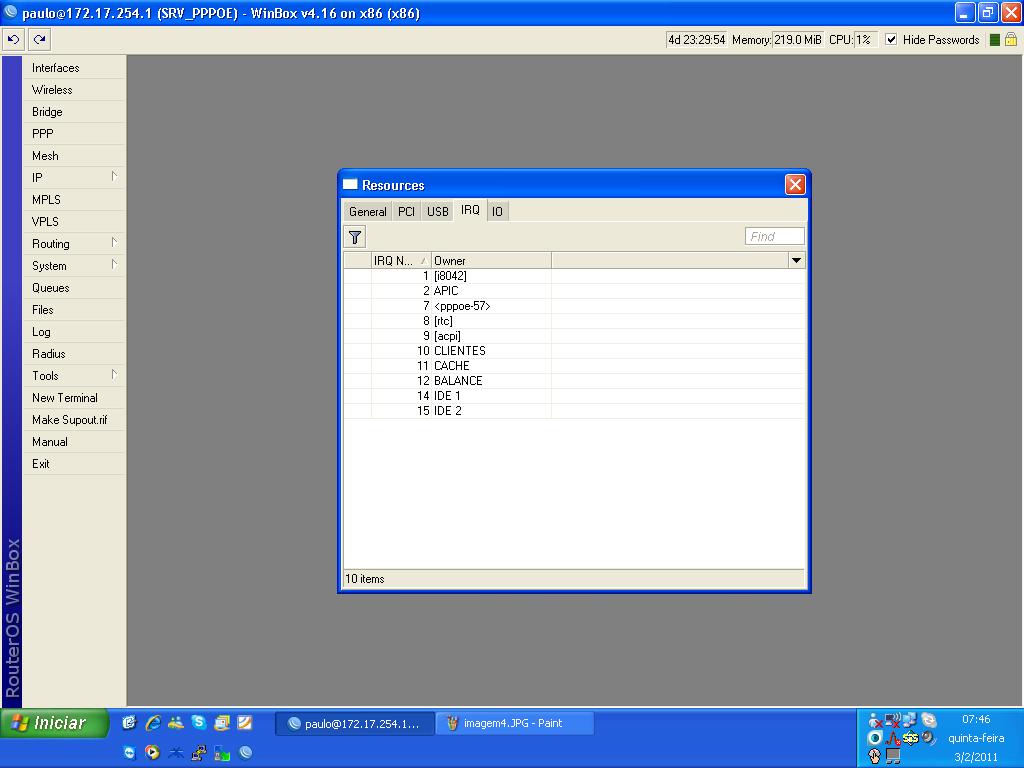This screenshot has width=1024, height=768.
Task: Select the [acpi] IRQ row
Action: [574, 336]
